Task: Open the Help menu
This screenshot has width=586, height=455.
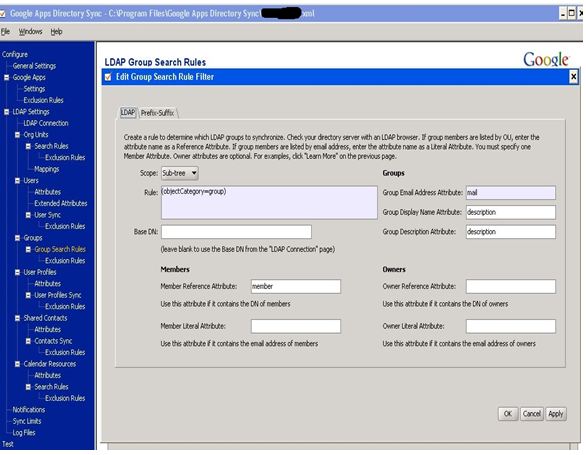Action: (x=56, y=32)
